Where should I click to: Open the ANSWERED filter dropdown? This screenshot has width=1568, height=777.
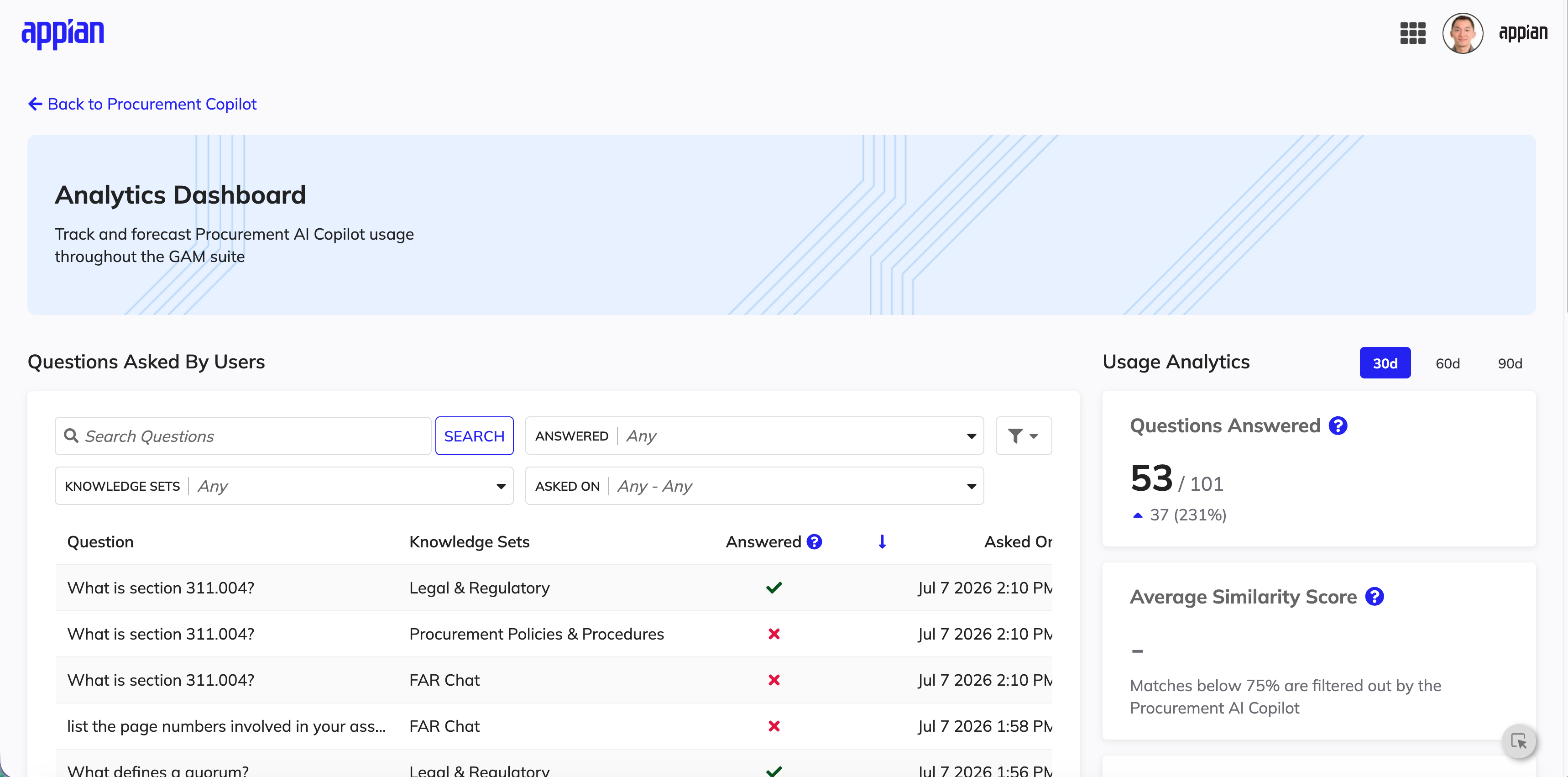point(754,436)
